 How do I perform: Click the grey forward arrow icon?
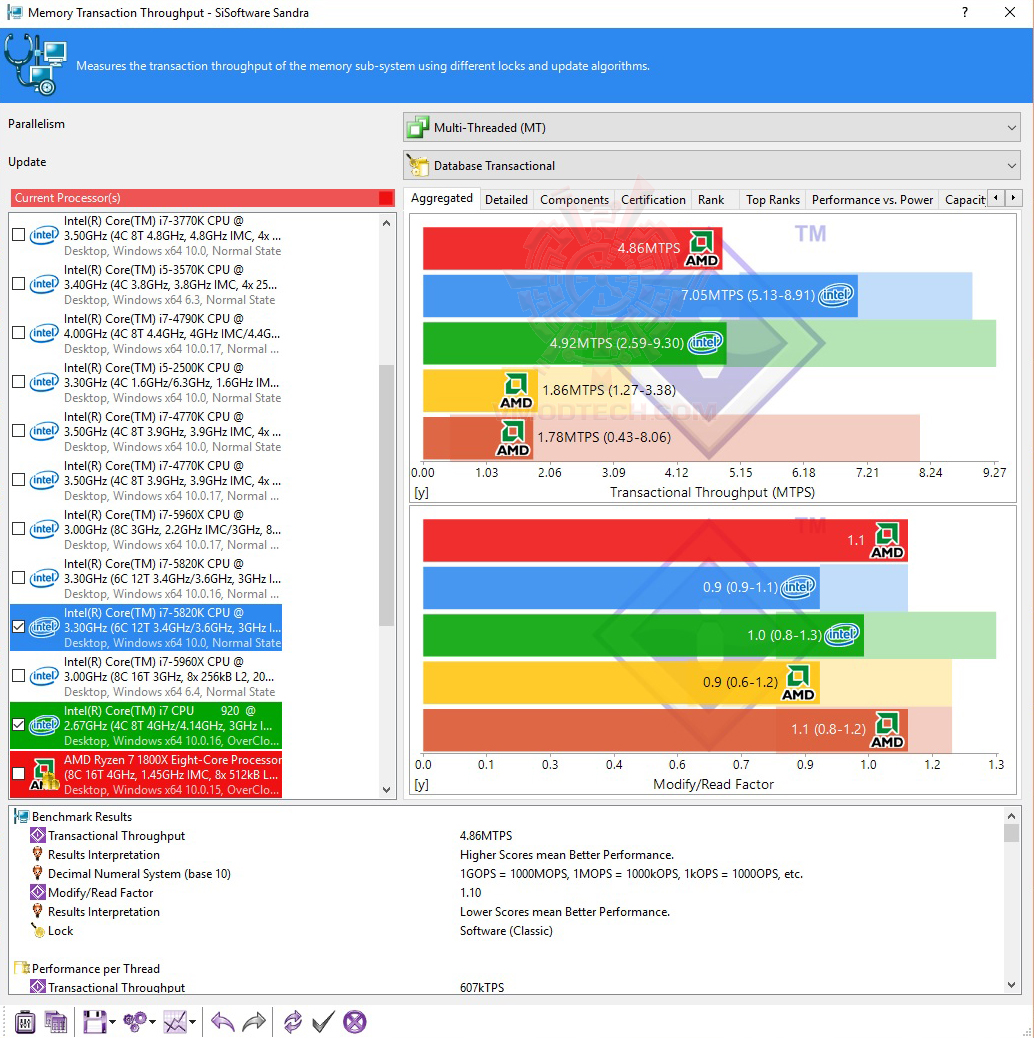coord(254,1022)
